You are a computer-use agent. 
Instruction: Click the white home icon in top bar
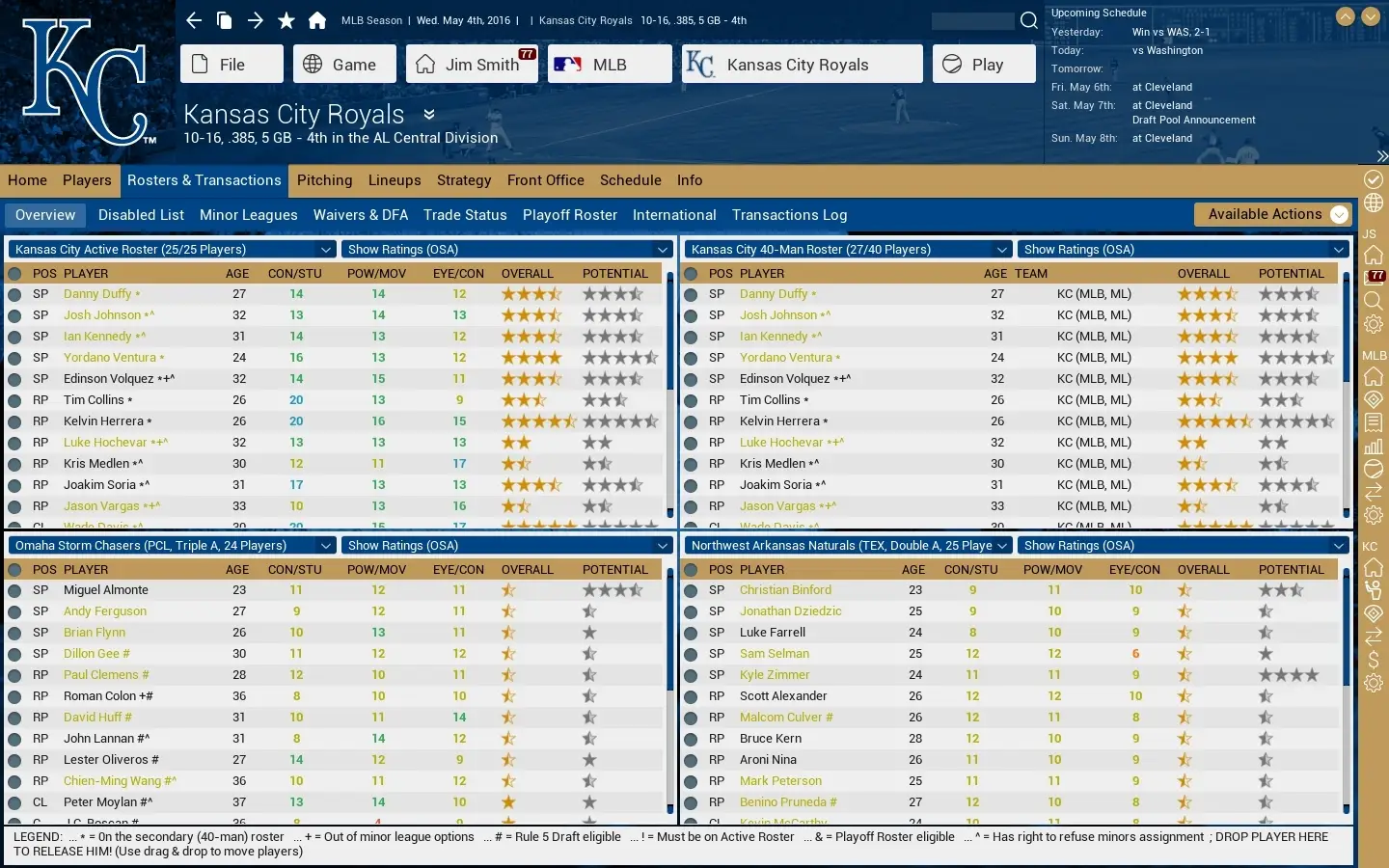pyautogui.click(x=317, y=20)
